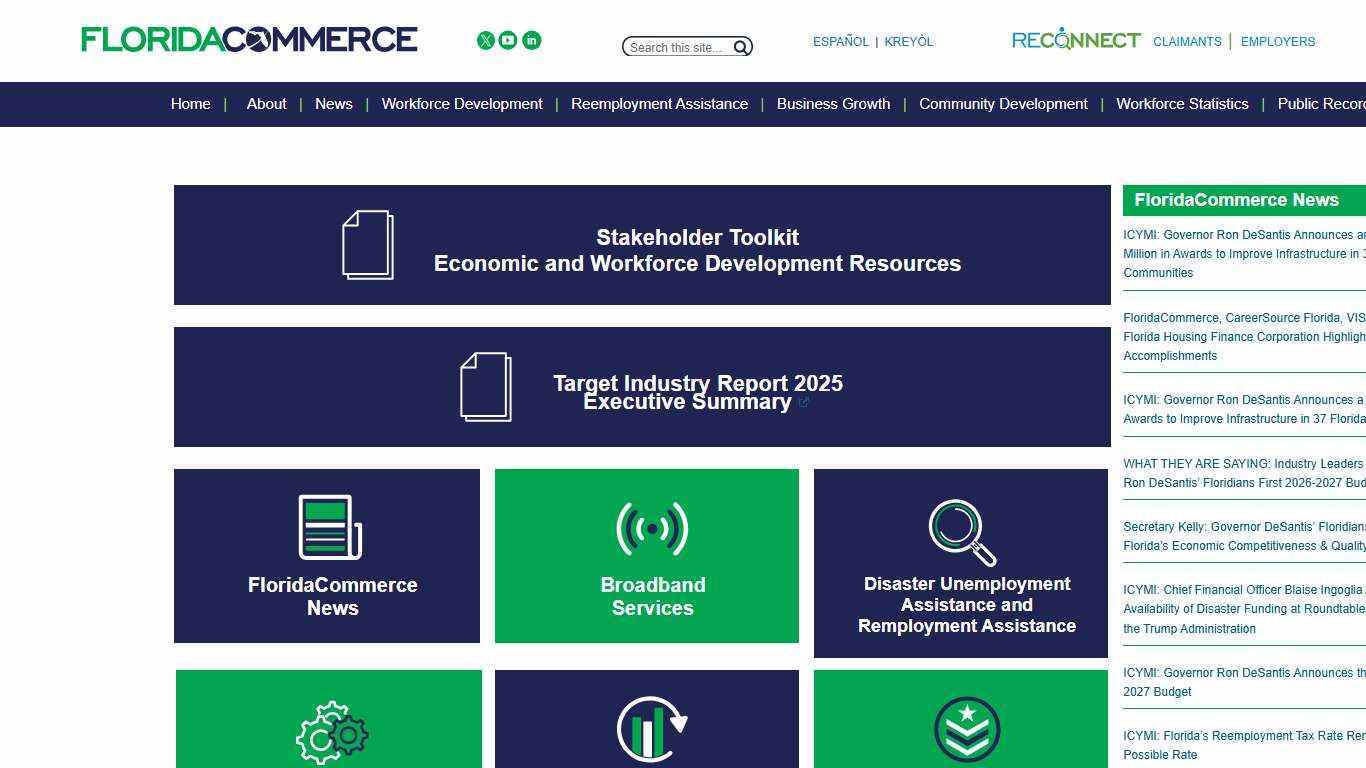This screenshot has height=768, width=1366.
Task: Select the About menu item
Action: point(266,104)
